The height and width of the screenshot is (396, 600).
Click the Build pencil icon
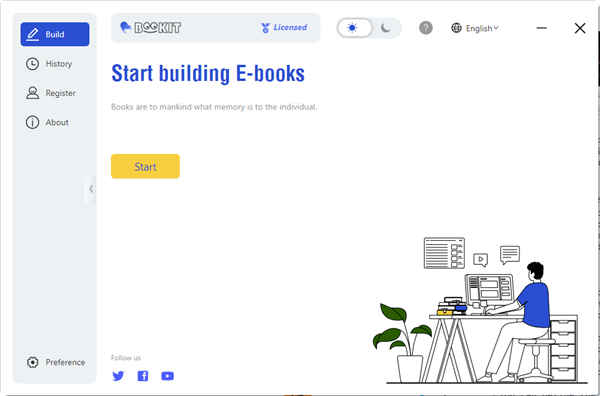[x=33, y=34]
